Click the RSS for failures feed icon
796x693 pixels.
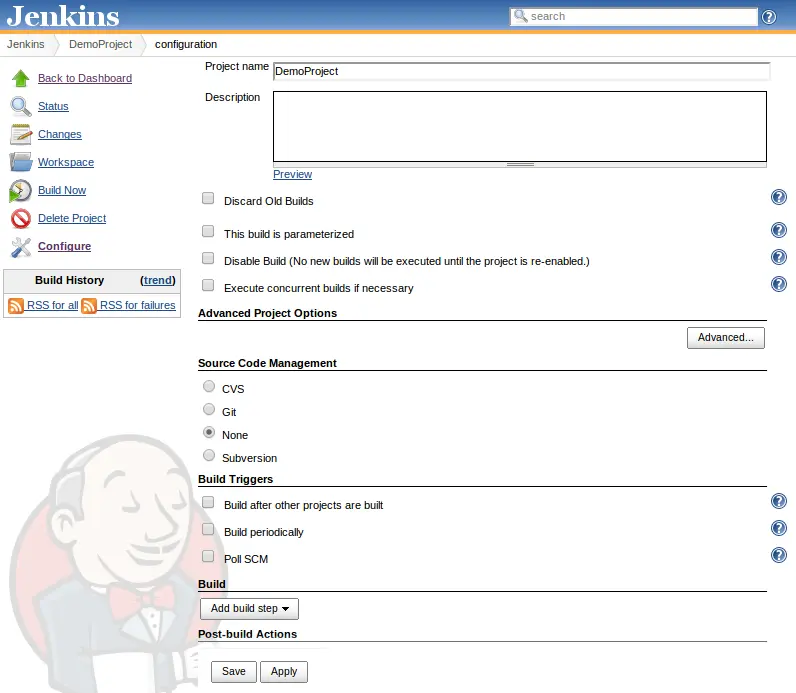89,306
